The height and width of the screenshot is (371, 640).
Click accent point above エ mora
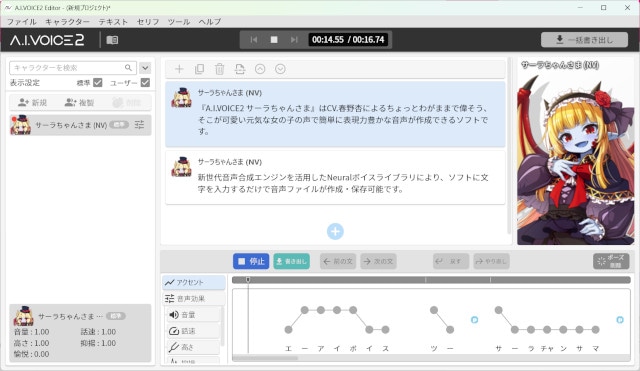click(x=288, y=329)
